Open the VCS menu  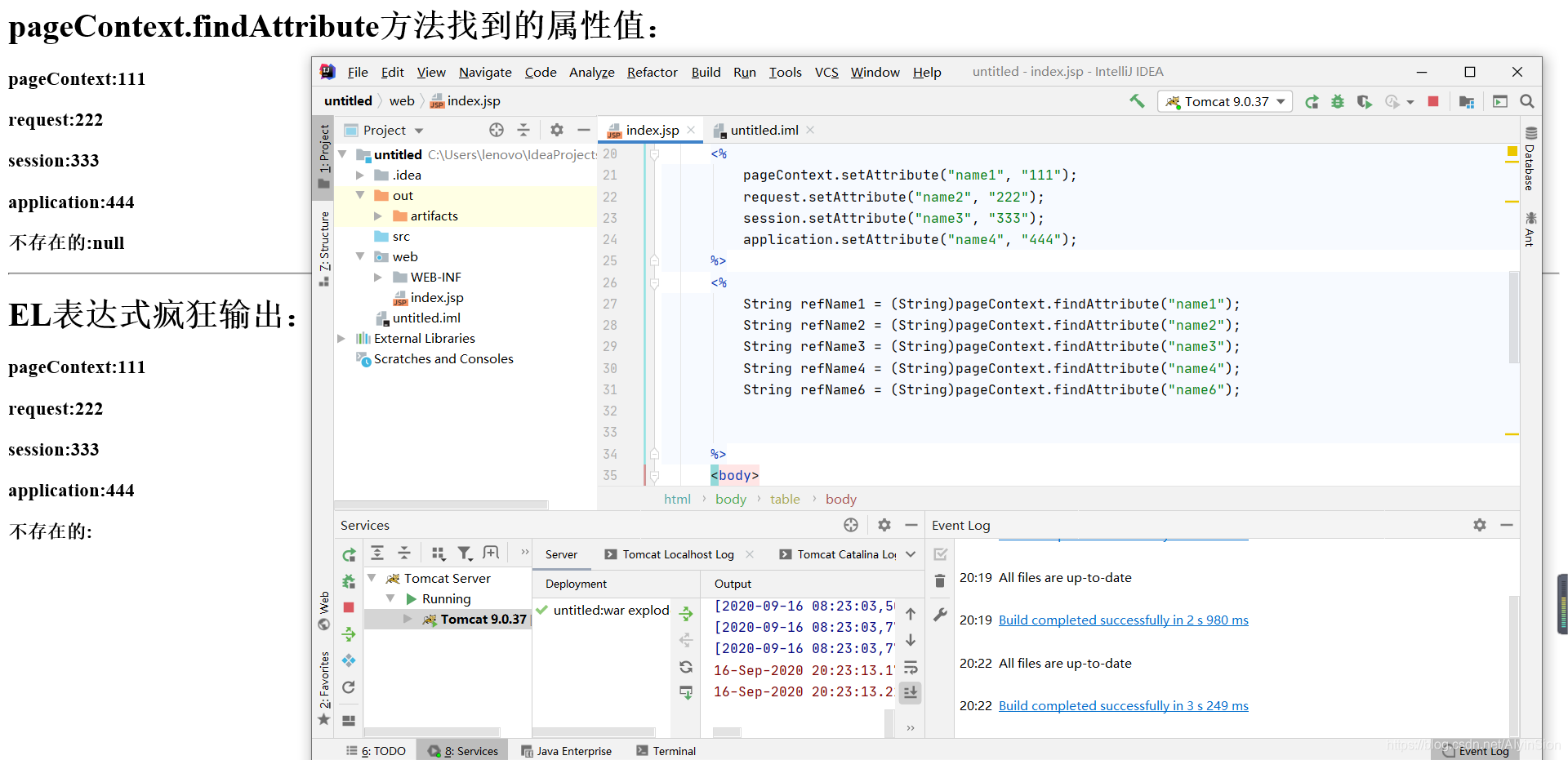(x=826, y=73)
